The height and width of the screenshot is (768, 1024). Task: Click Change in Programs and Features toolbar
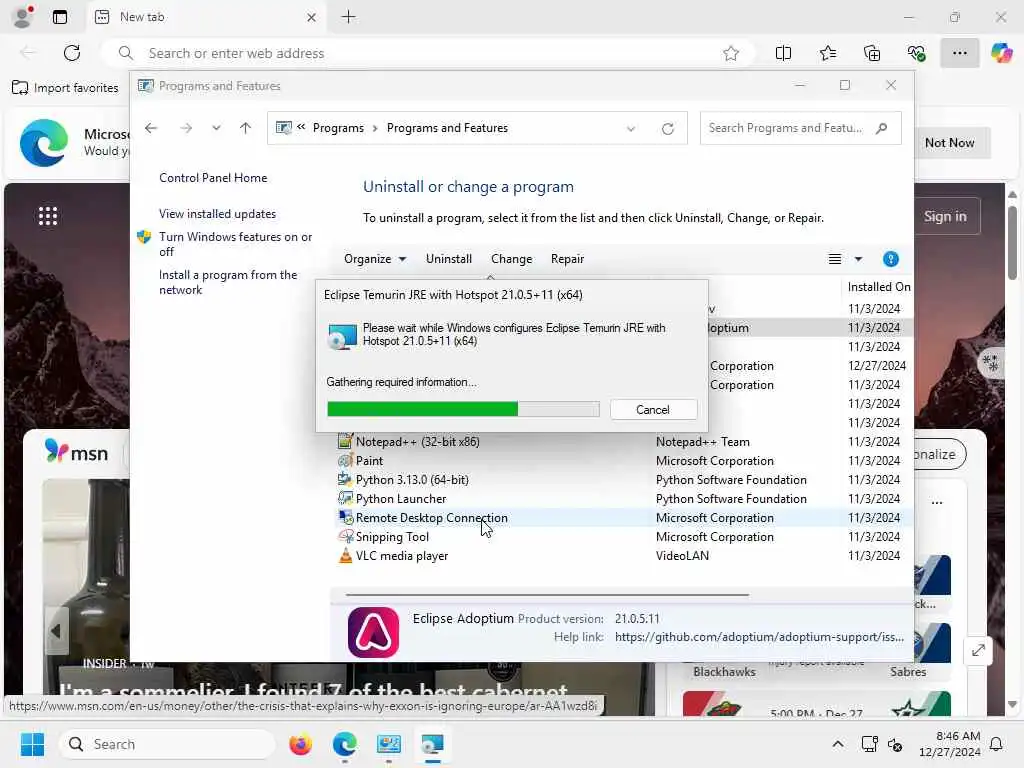click(x=511, y=259)
